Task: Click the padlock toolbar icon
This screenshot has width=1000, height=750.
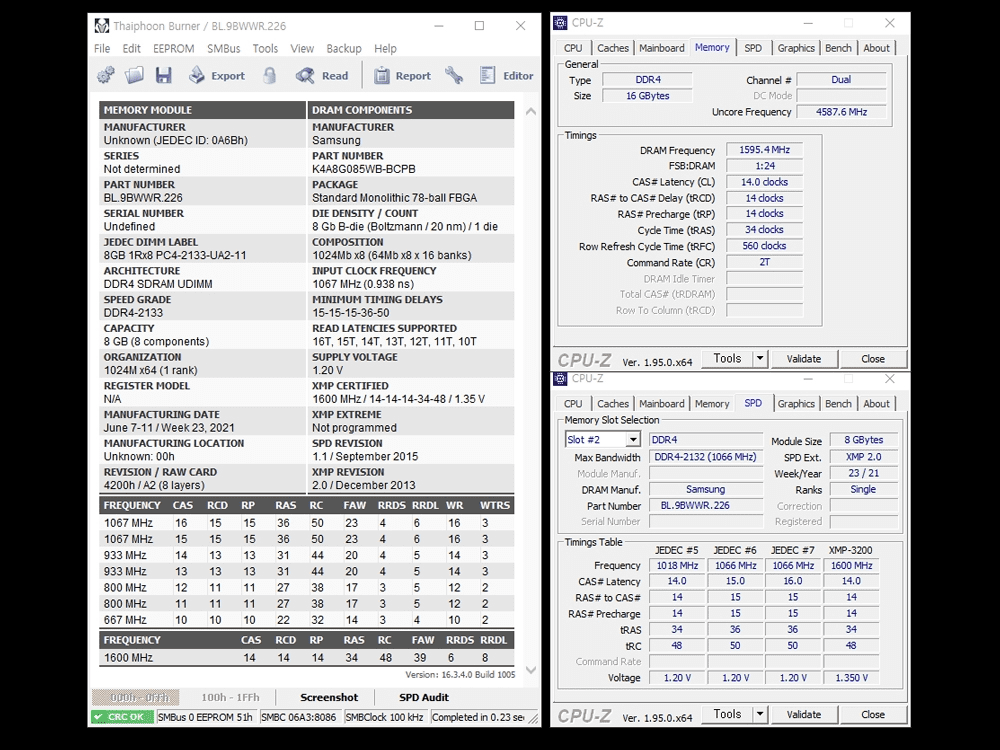Action: click(x=270, y=75)
